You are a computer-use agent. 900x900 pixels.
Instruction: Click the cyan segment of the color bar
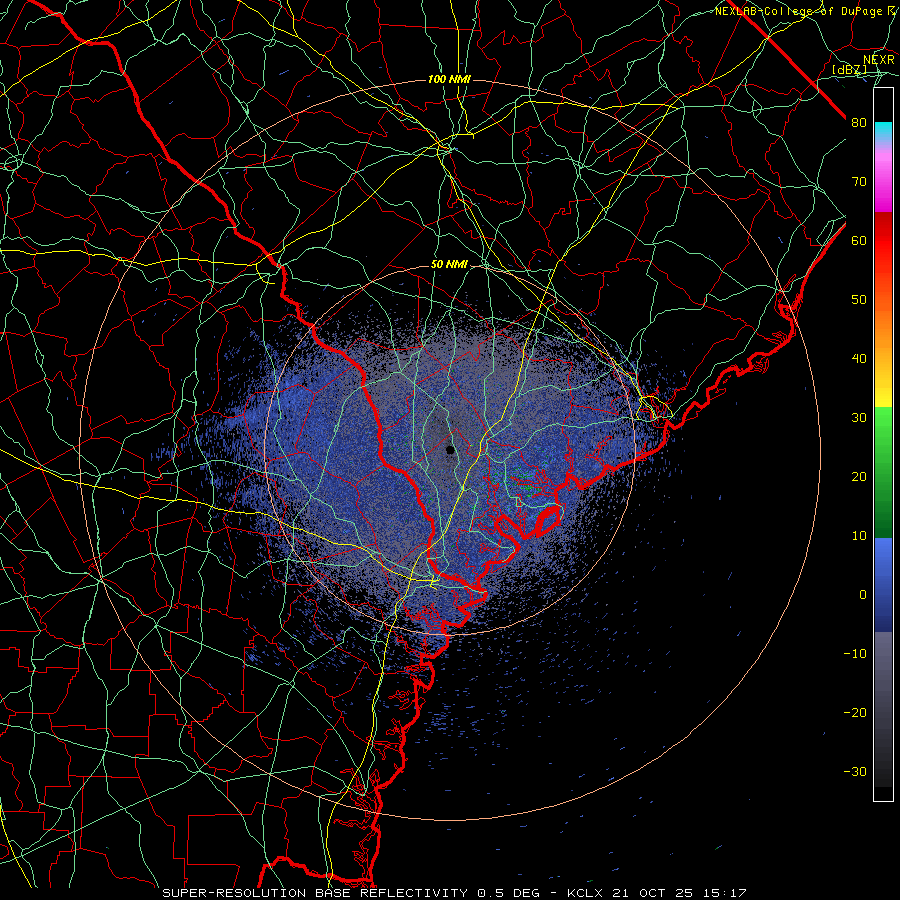point(883,133)
